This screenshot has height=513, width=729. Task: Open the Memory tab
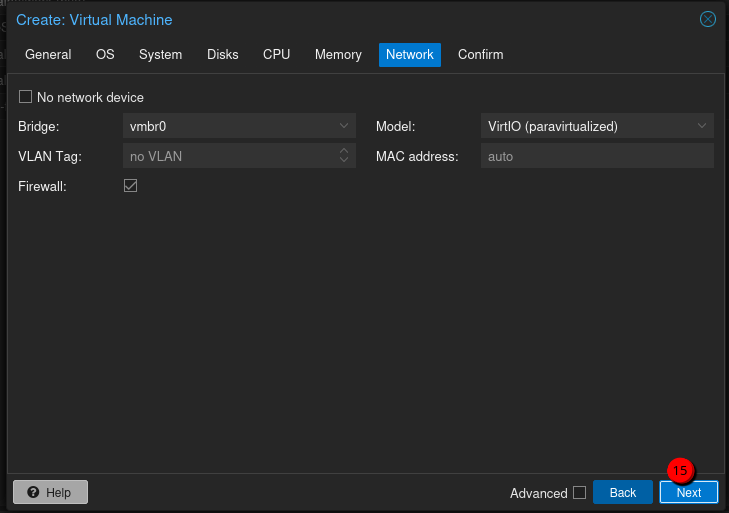338,54
